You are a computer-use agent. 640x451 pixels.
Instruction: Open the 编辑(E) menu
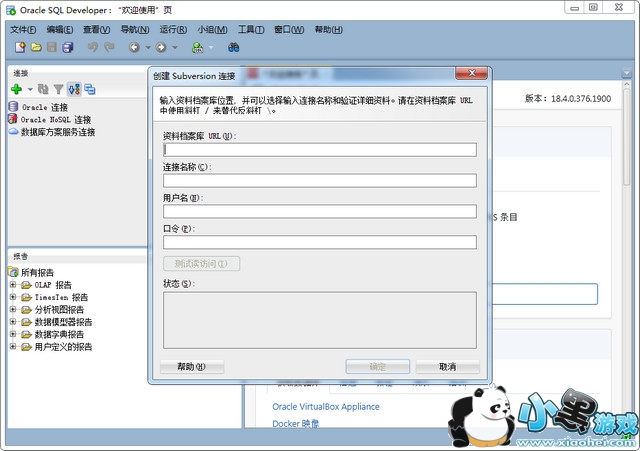pyautogui.click(x=60, y=29)
